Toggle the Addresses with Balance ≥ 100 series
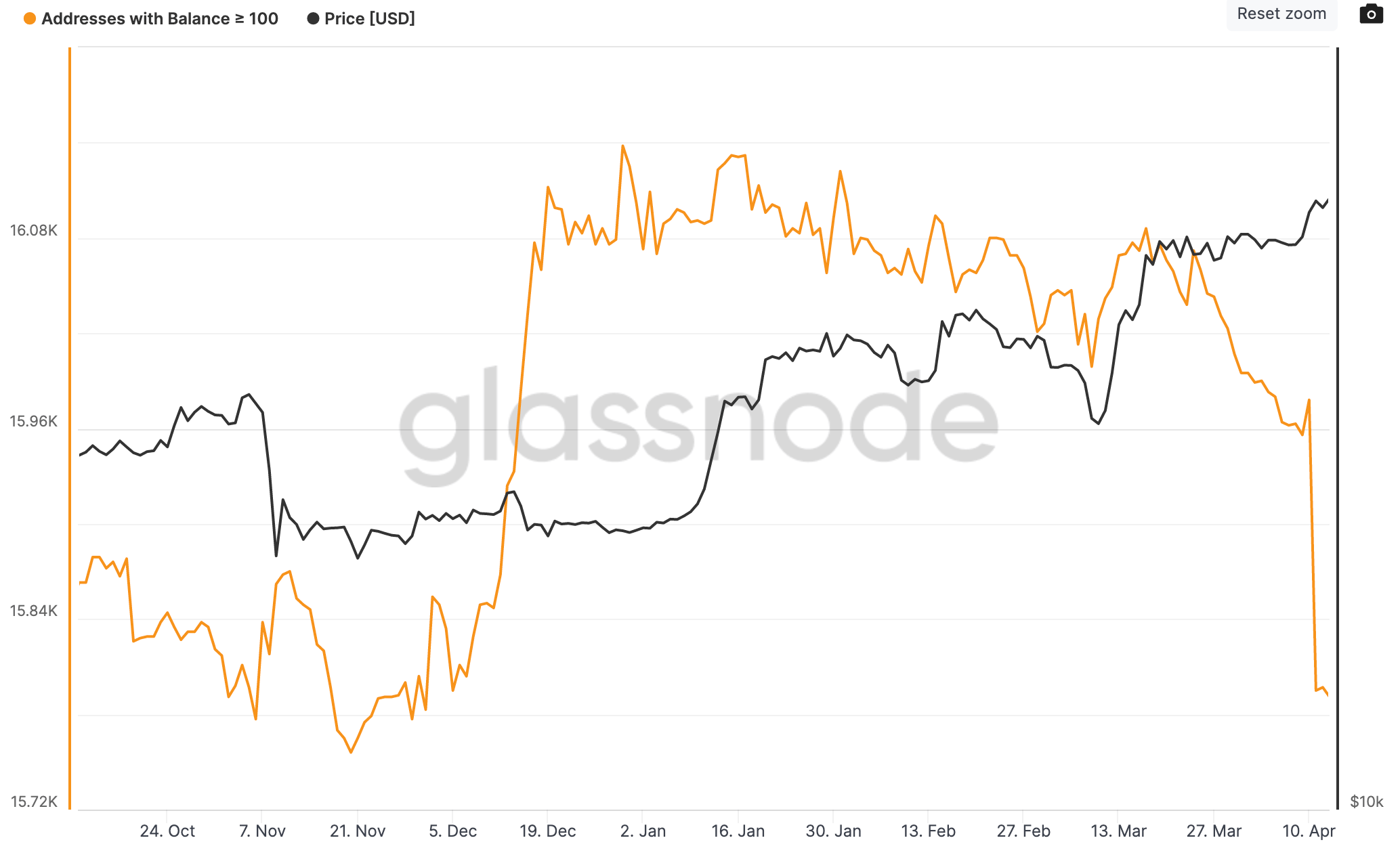 coord(159,19)
